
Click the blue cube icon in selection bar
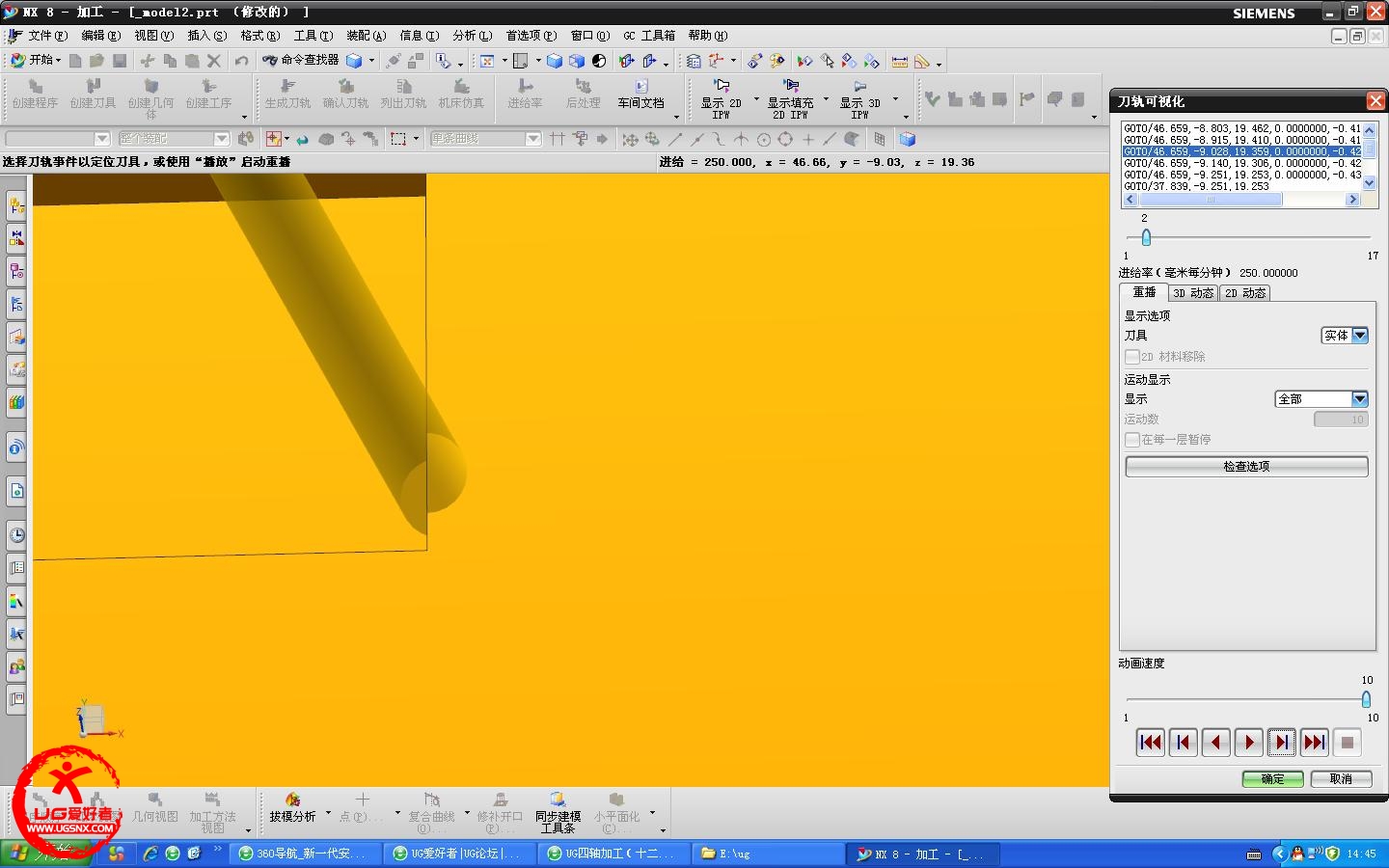point(907,139)
